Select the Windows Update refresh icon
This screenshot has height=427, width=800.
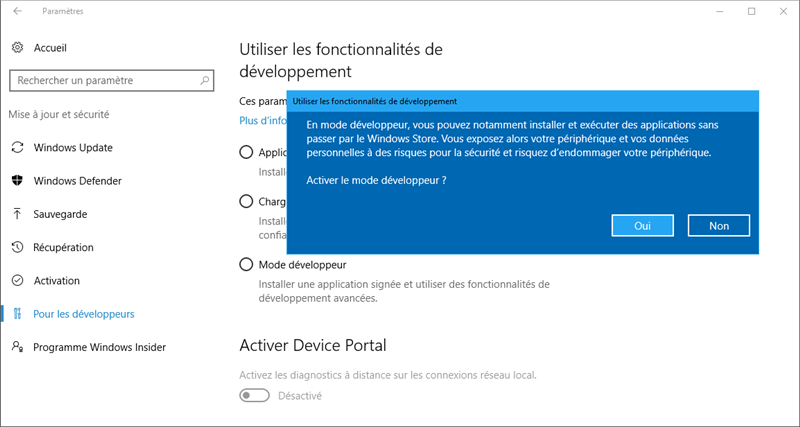[x=17, y=147]
